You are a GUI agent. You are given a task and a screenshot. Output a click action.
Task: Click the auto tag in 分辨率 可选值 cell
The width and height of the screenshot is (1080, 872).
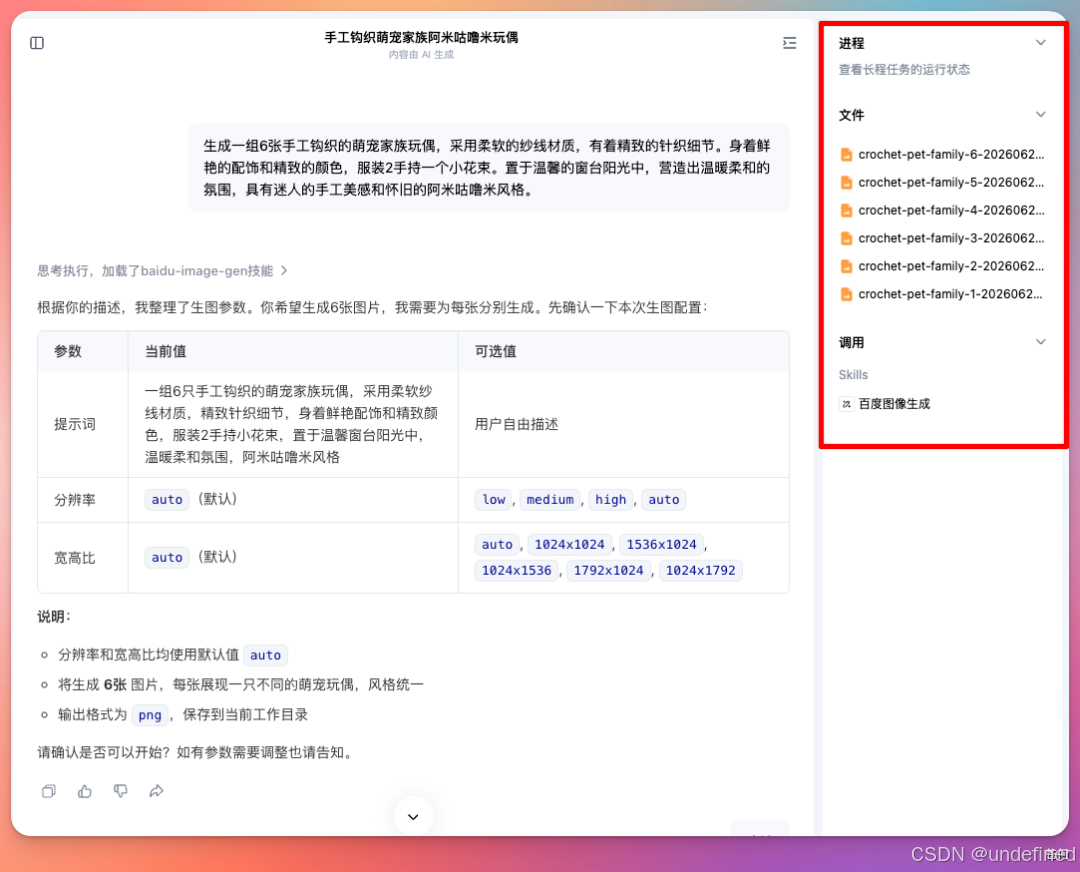[663, 499]
